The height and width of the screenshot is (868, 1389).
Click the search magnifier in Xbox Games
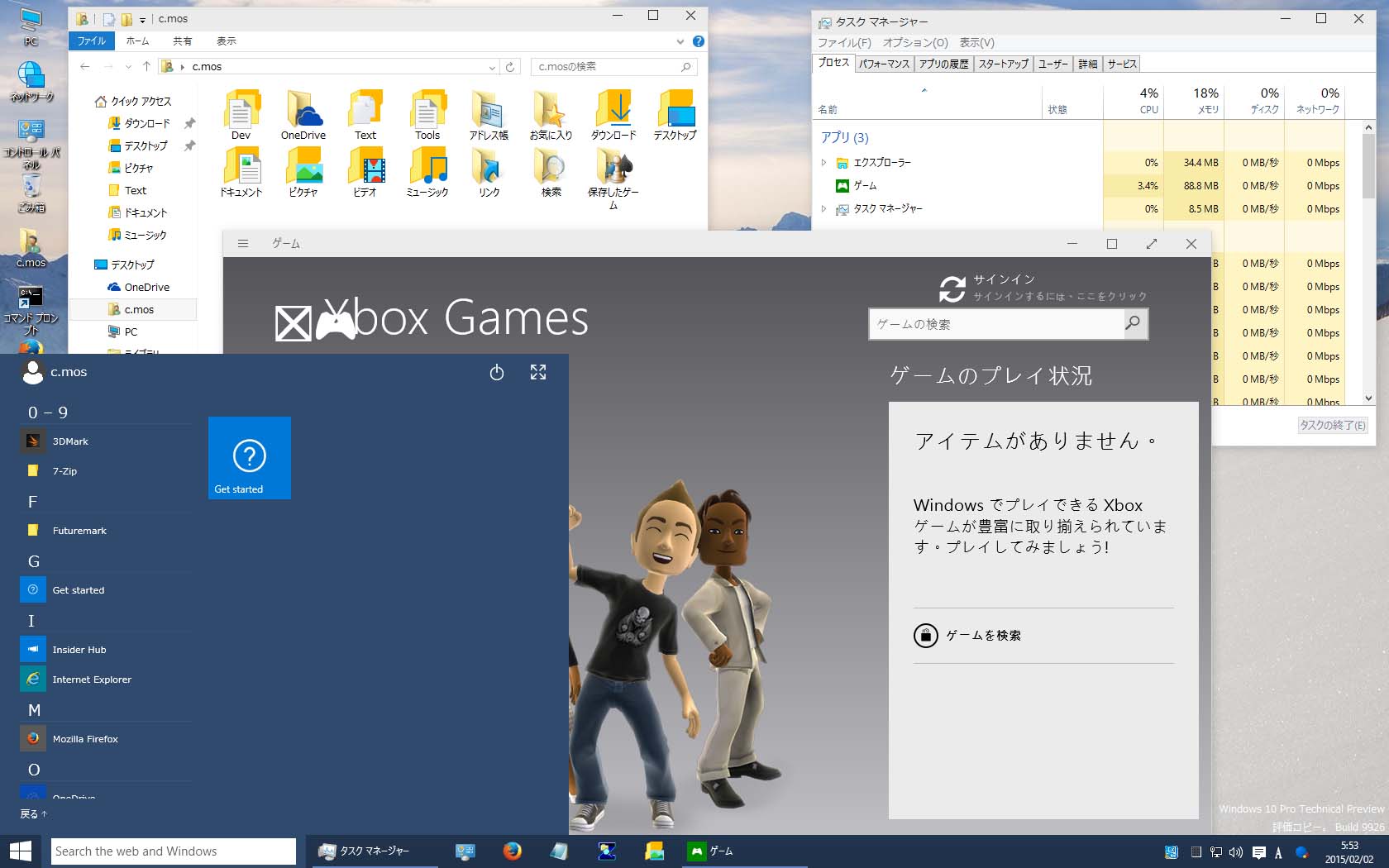1133,323
